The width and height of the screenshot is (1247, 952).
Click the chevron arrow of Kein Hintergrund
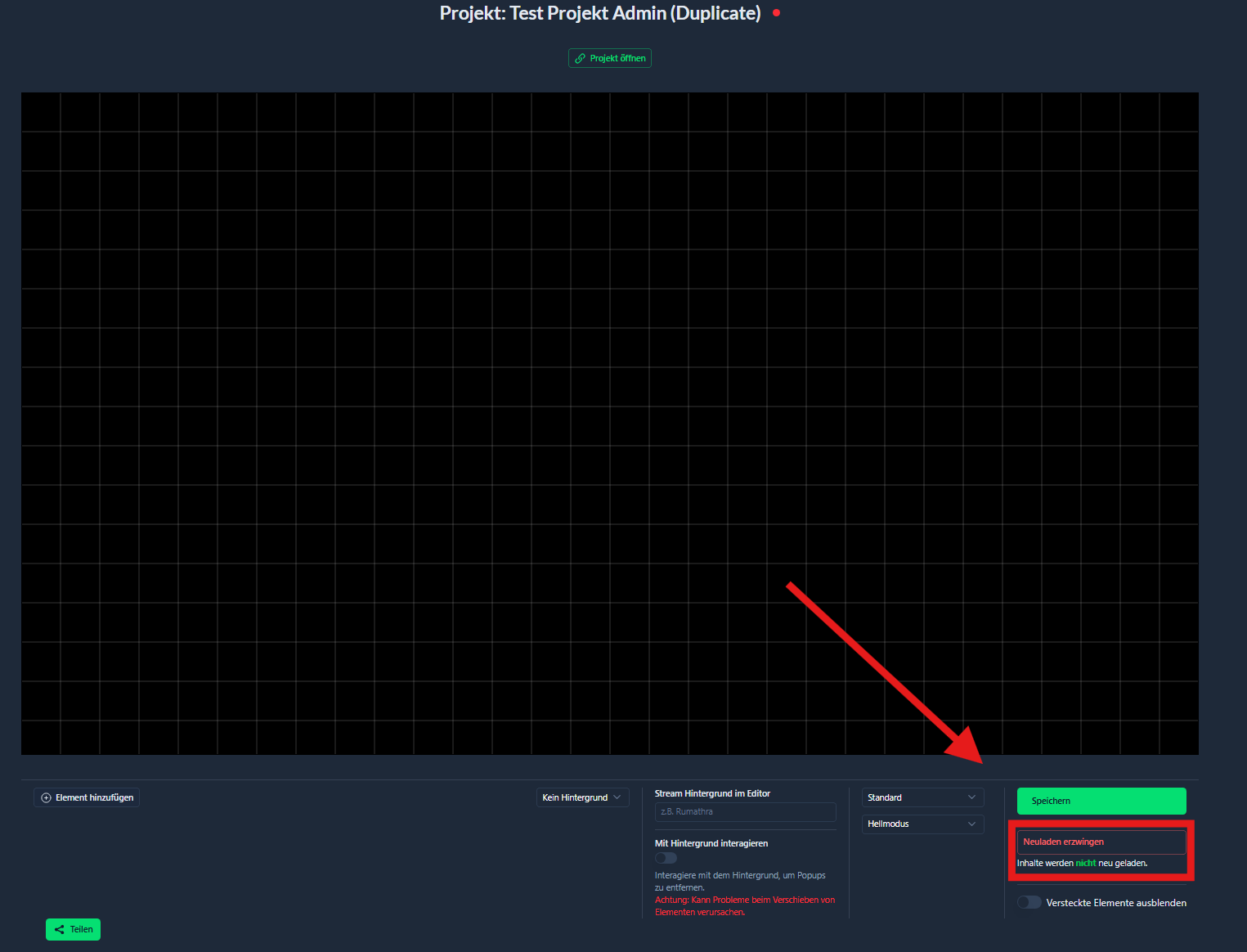pyautogui.click(x=617, y=797)
